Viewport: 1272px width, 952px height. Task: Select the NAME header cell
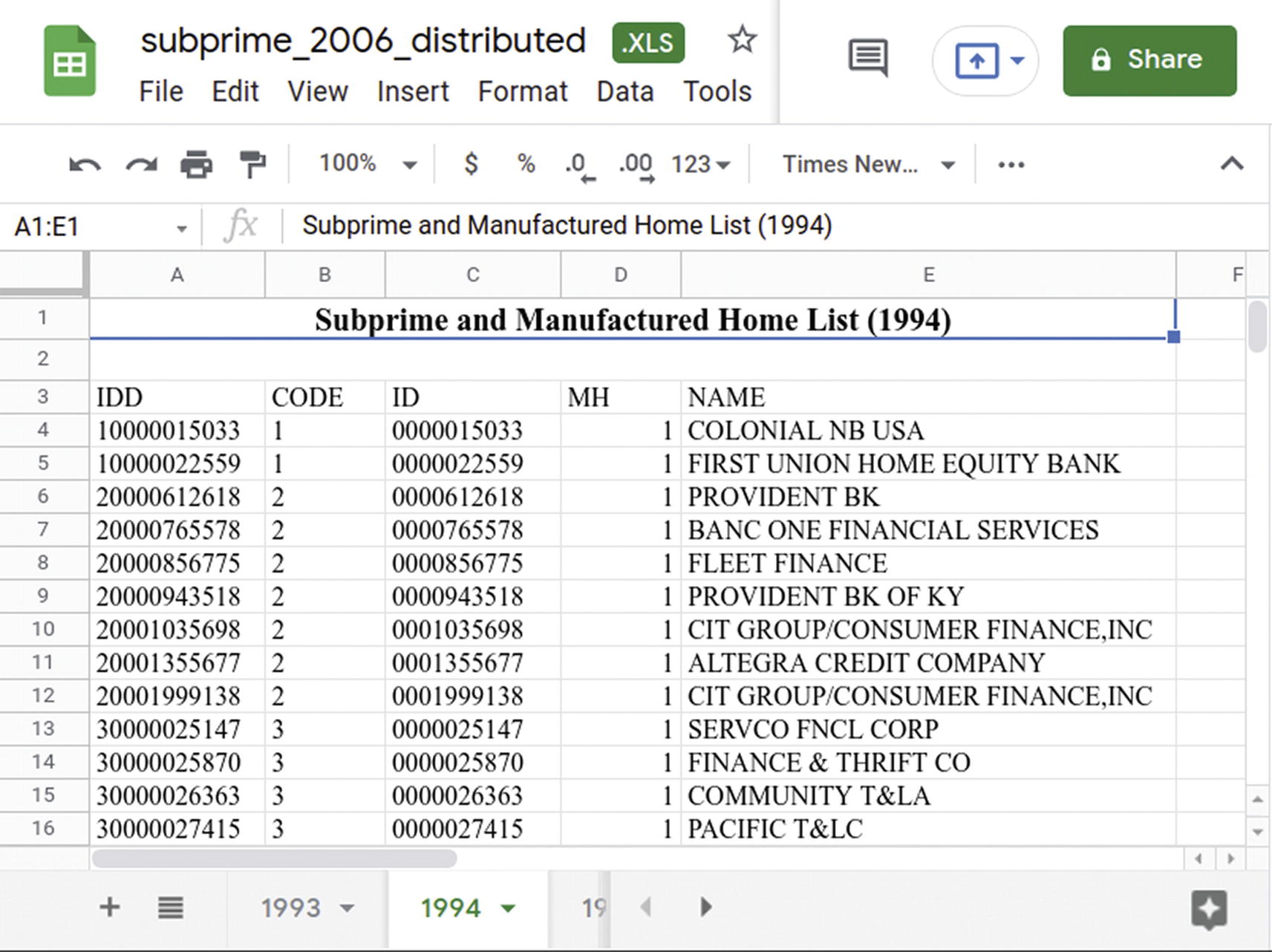pyautogui.click(x=928, y=397)
